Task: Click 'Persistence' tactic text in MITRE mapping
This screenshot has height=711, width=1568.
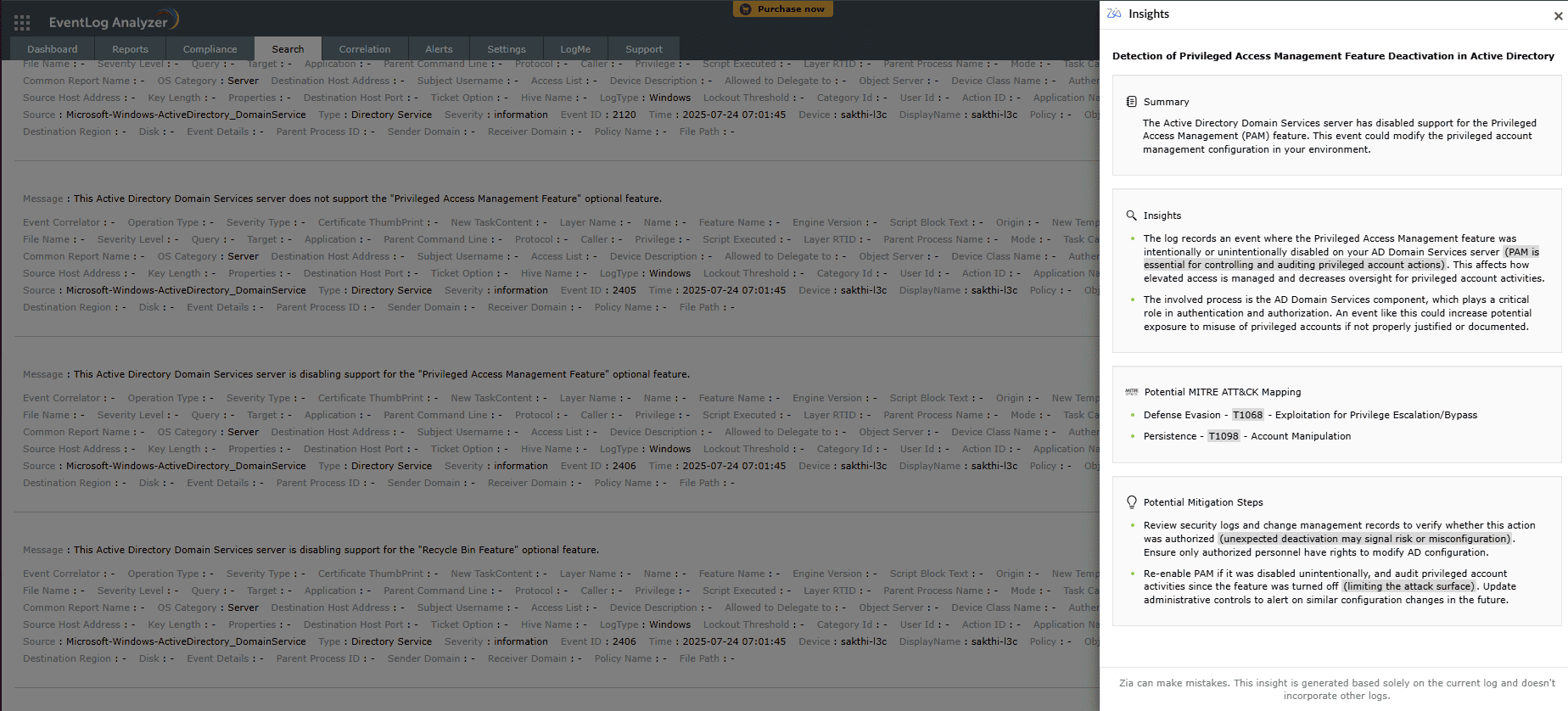Action: pyautogui.click(x=1170, y=436)
